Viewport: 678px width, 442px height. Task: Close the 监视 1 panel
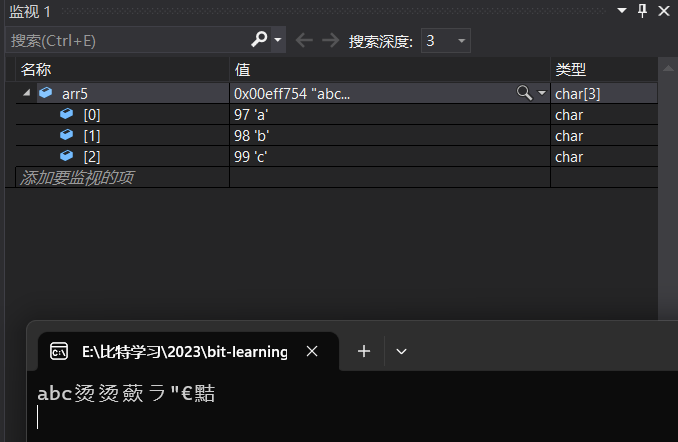point(664,11)
